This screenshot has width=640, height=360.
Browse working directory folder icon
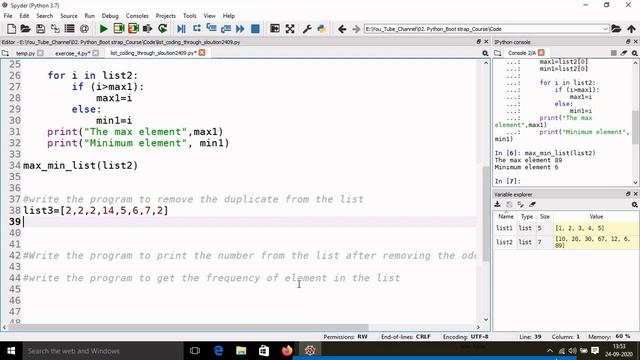point(616,29)
